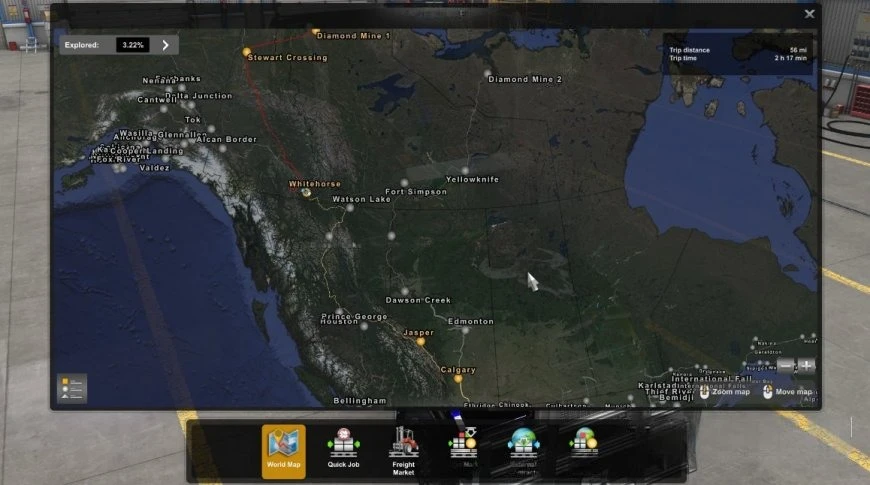Click the Yellowknife city marker
This screenshot has height=485, width=870.
pos(465,170)
